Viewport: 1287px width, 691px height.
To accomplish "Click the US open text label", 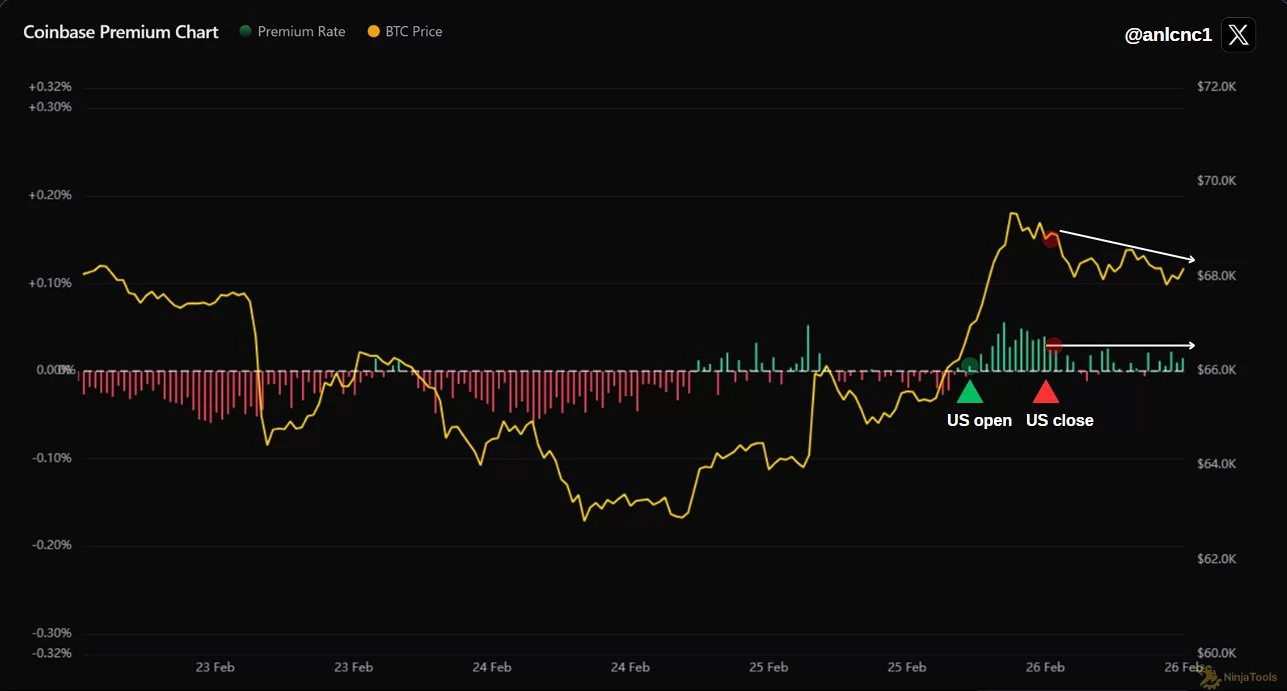I will tap(979, 421).
